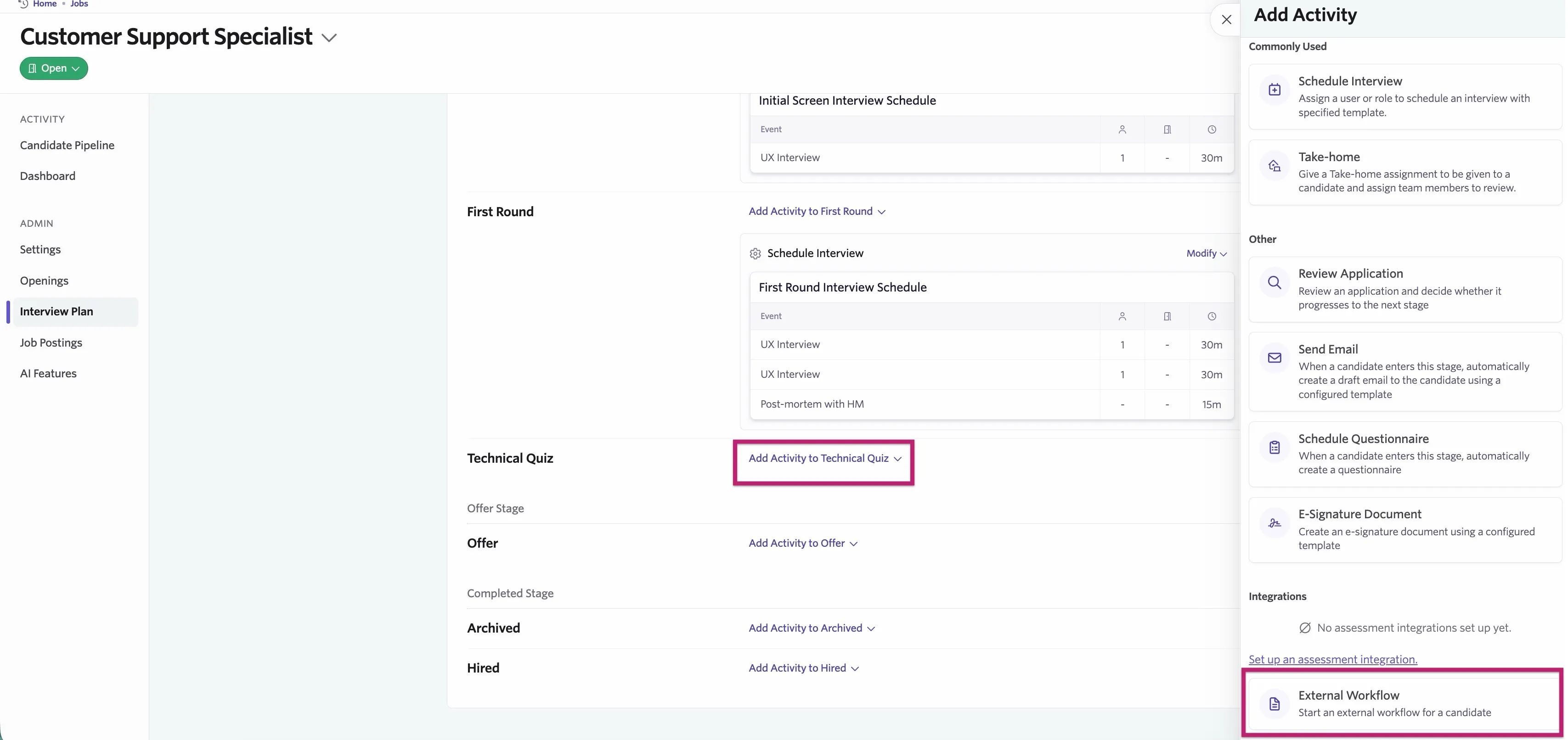1568x740 pixels.
Task: Expand Add Activity to Archived
Action: (812, 628)
